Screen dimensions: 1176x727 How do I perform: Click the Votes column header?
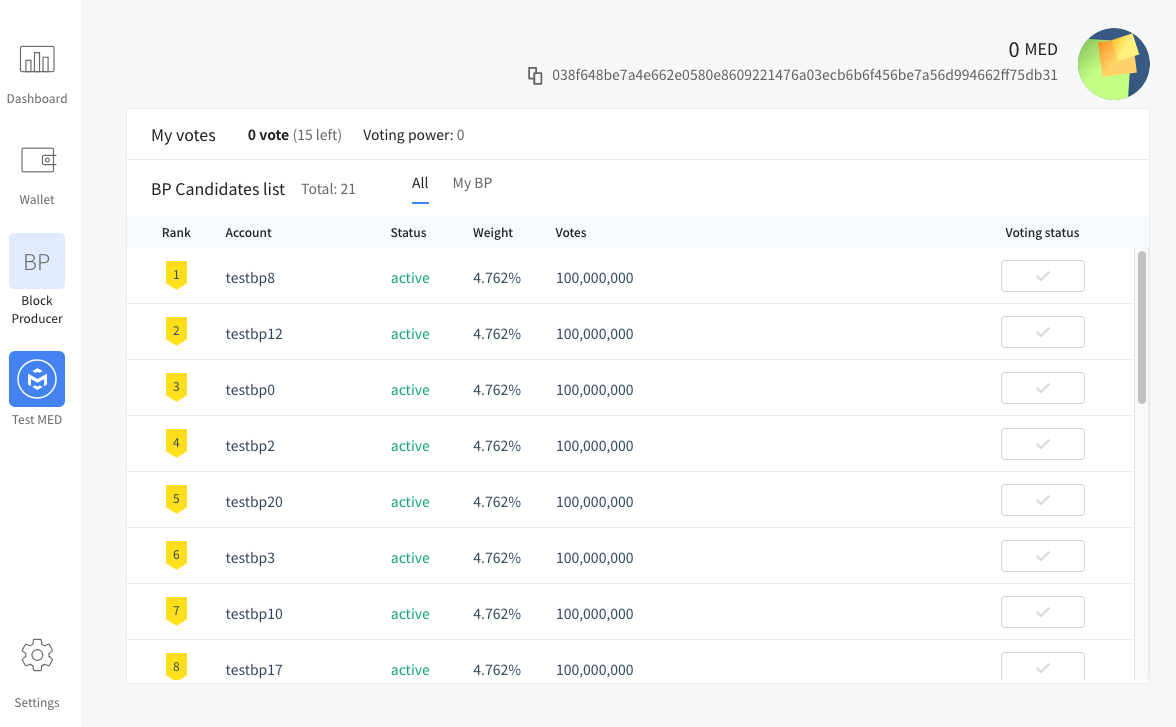[x=571, y=233]
